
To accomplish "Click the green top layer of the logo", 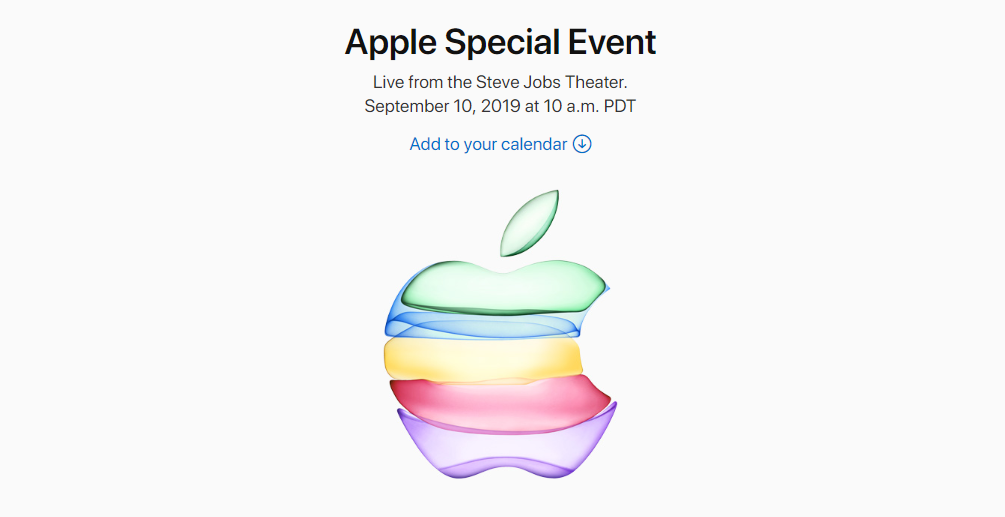I will coord(503,288).
